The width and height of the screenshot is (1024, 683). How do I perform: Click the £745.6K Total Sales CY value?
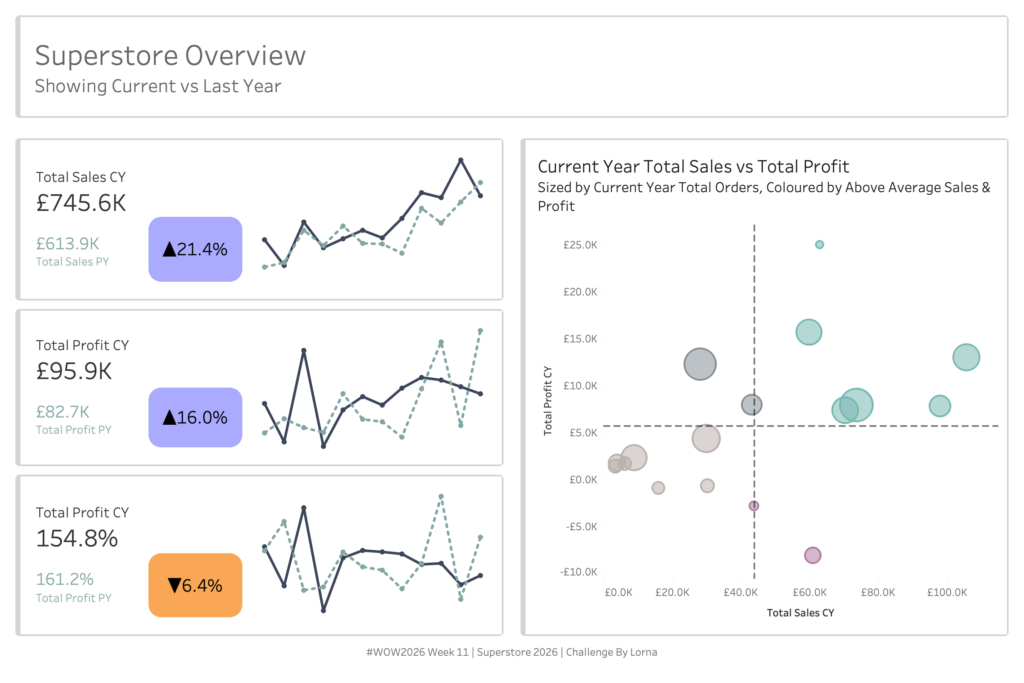[81, 203]
